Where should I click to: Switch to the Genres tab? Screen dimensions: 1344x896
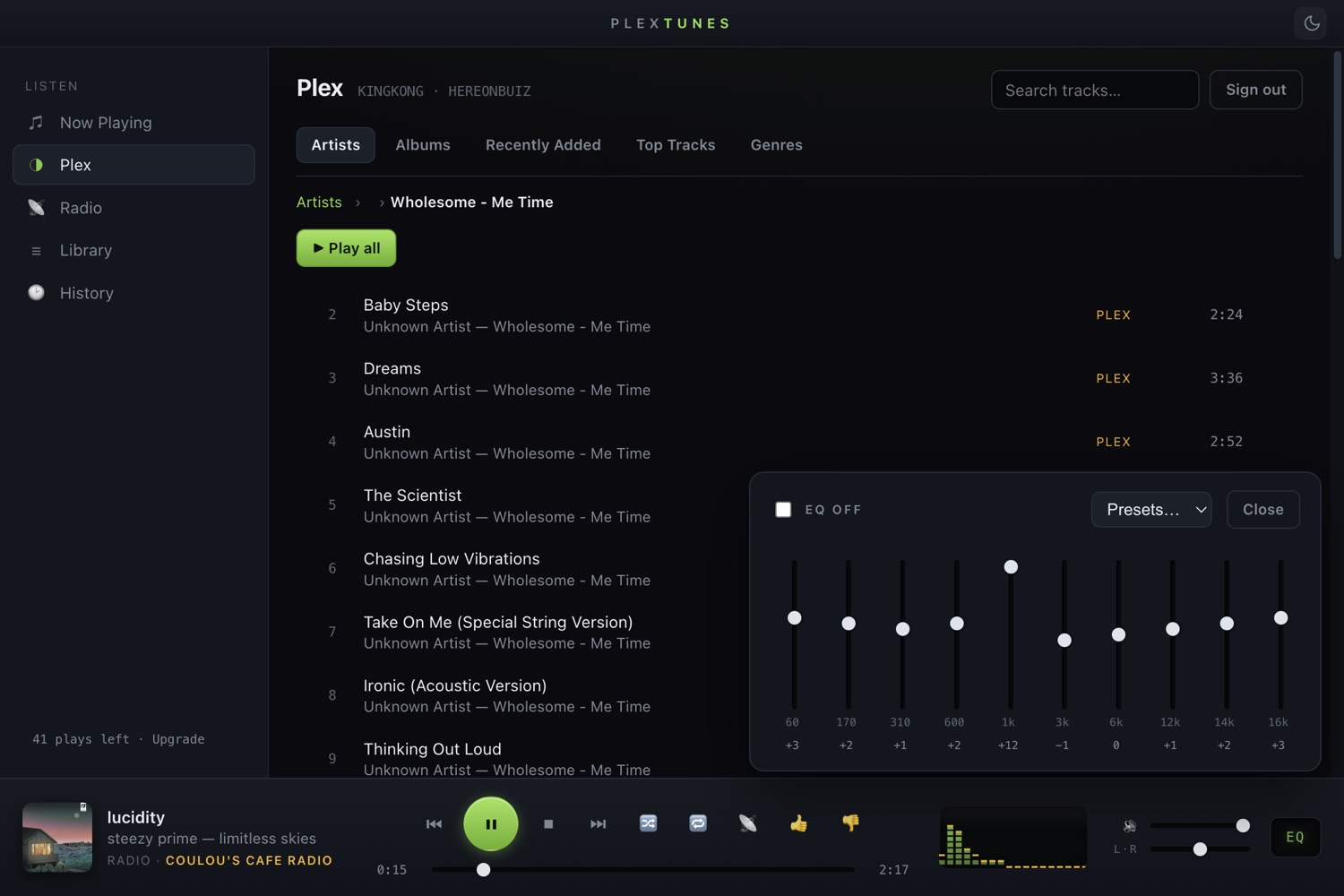(776, 145)
